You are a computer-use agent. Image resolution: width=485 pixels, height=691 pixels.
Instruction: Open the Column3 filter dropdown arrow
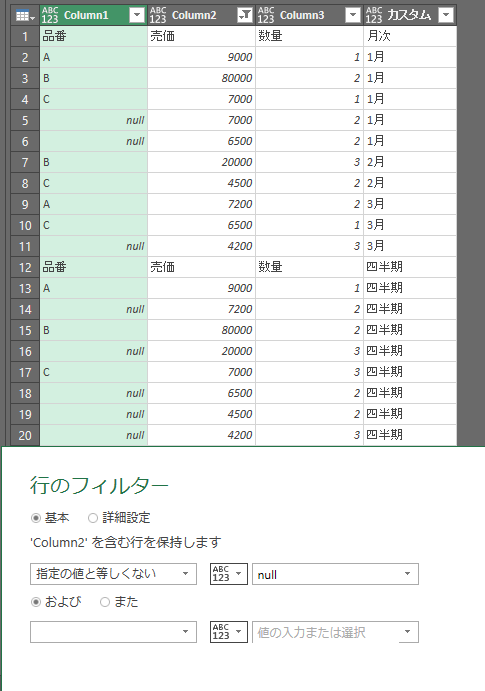click(x=353, y=15)
